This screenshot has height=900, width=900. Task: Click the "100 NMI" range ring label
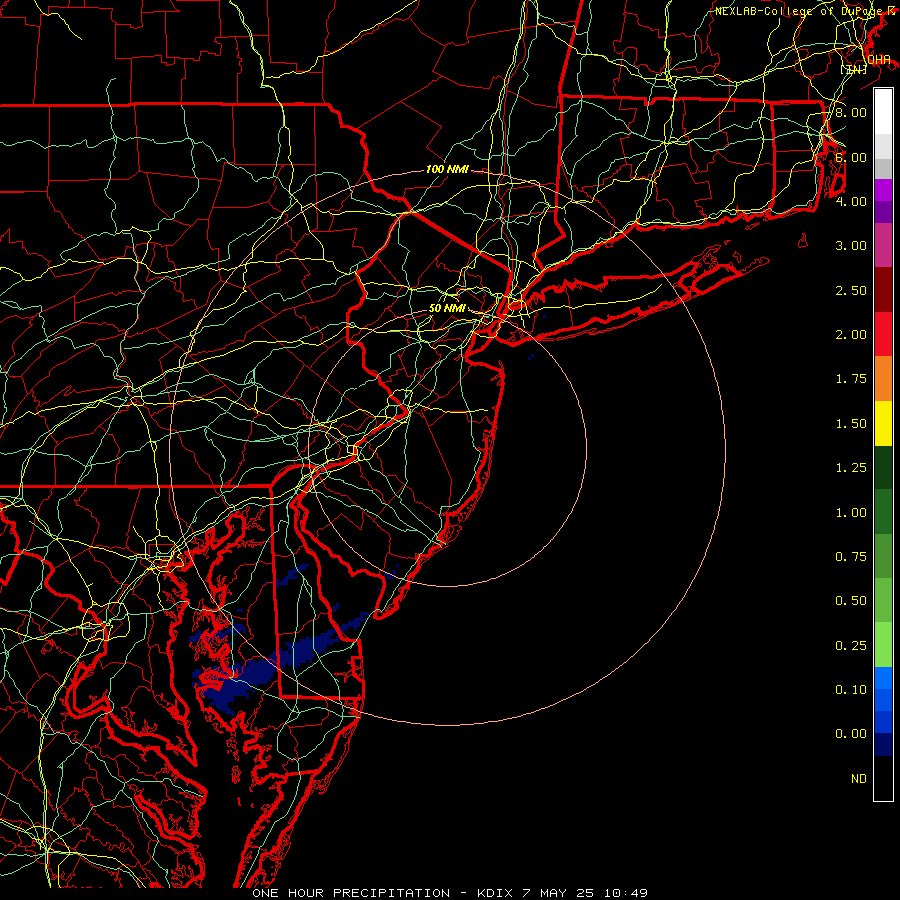[x=447, y=169]
